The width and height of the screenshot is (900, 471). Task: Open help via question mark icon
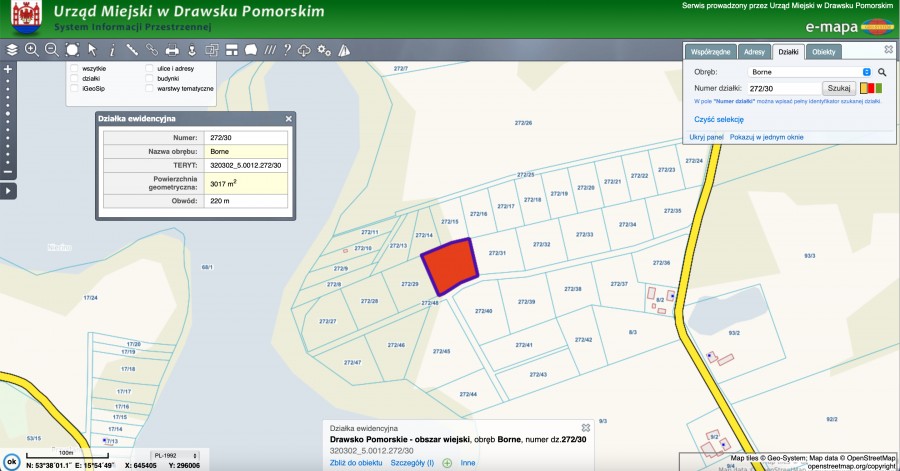tap(286, 49)
